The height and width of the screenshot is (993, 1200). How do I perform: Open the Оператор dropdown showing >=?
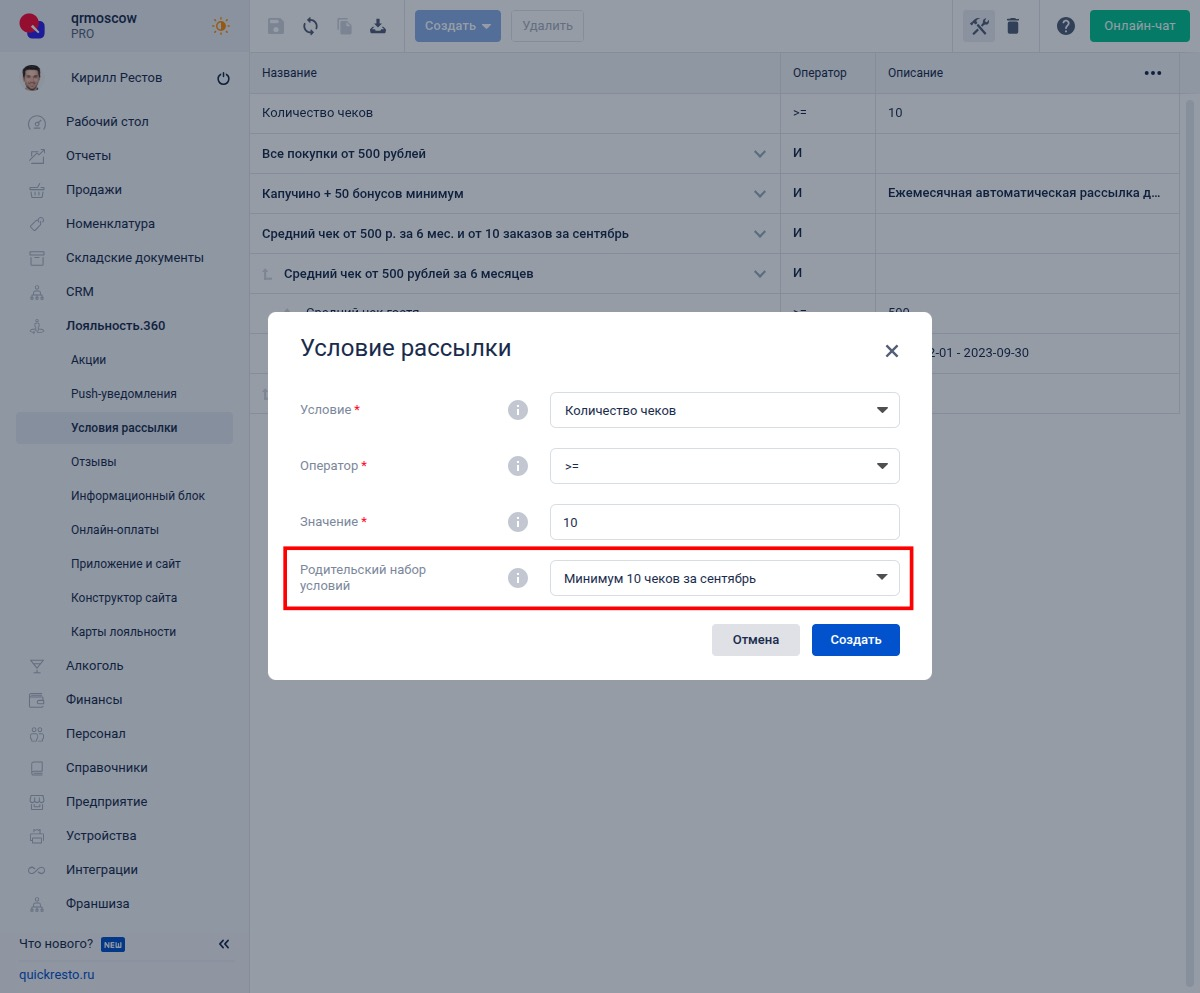pyautogui.click(x=725, y=466)
